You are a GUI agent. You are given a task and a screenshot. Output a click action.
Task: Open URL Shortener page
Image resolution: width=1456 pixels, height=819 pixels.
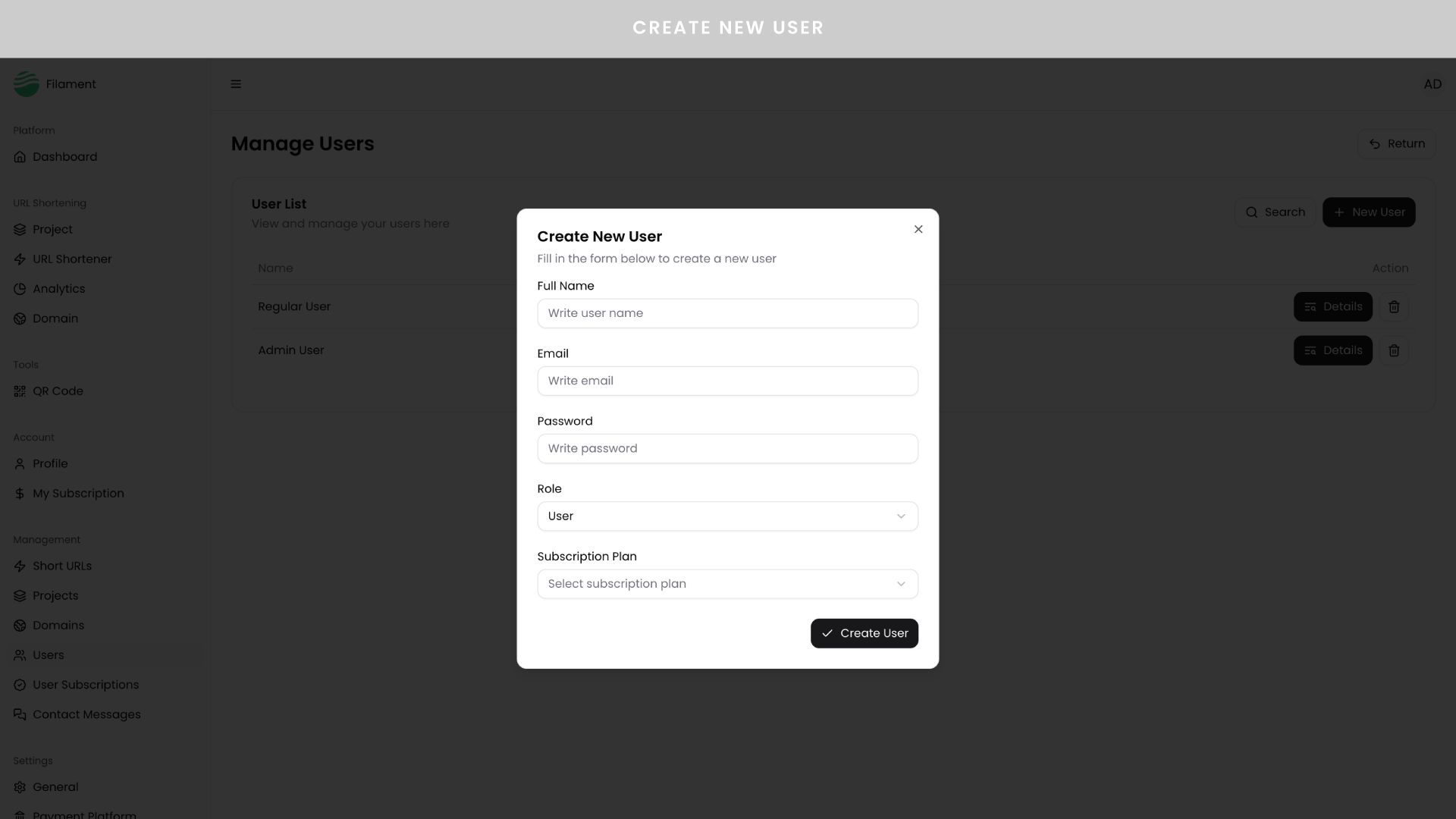point(72,259)
